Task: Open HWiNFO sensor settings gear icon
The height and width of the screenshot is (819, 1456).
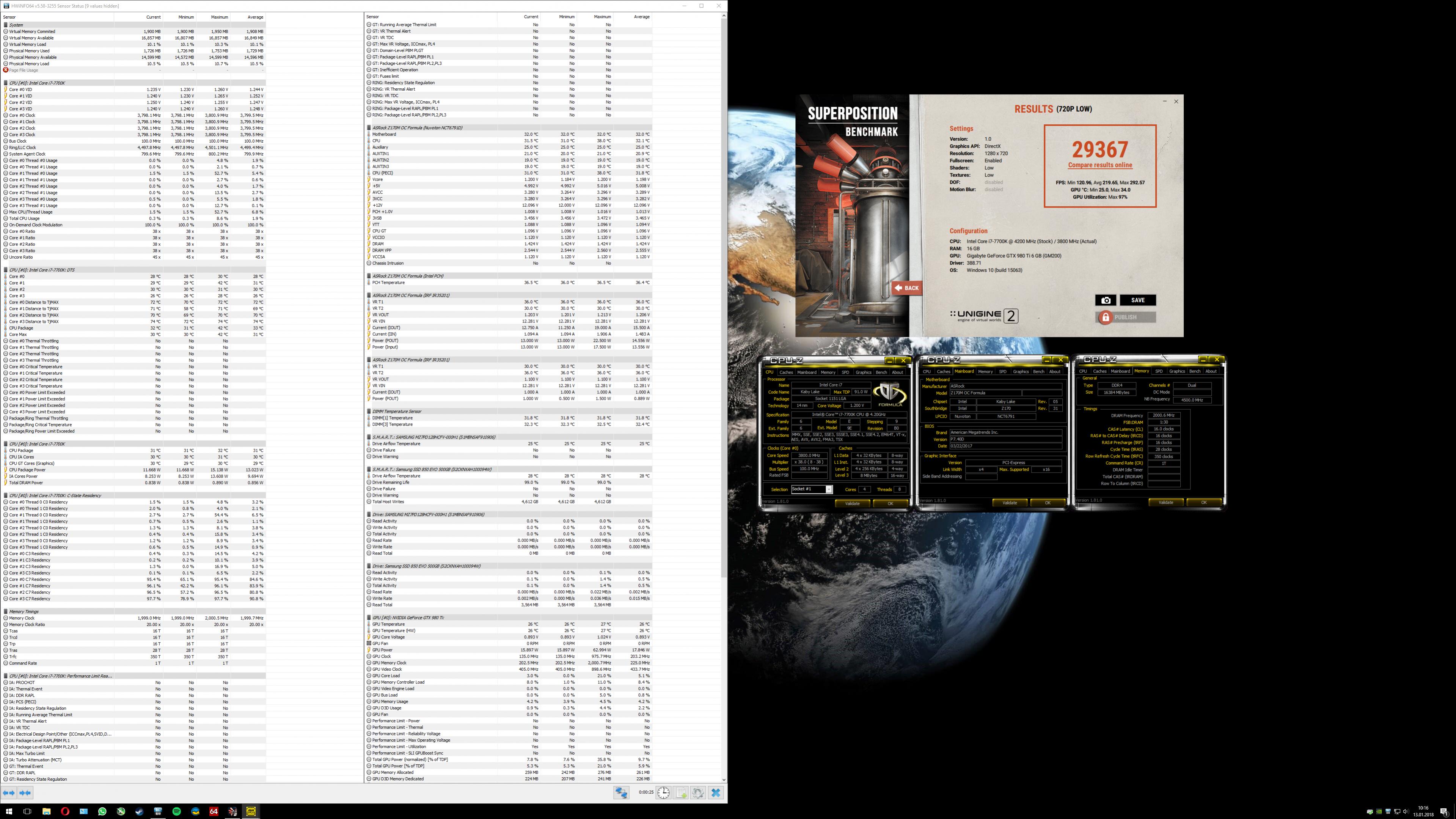Action: 698,793
